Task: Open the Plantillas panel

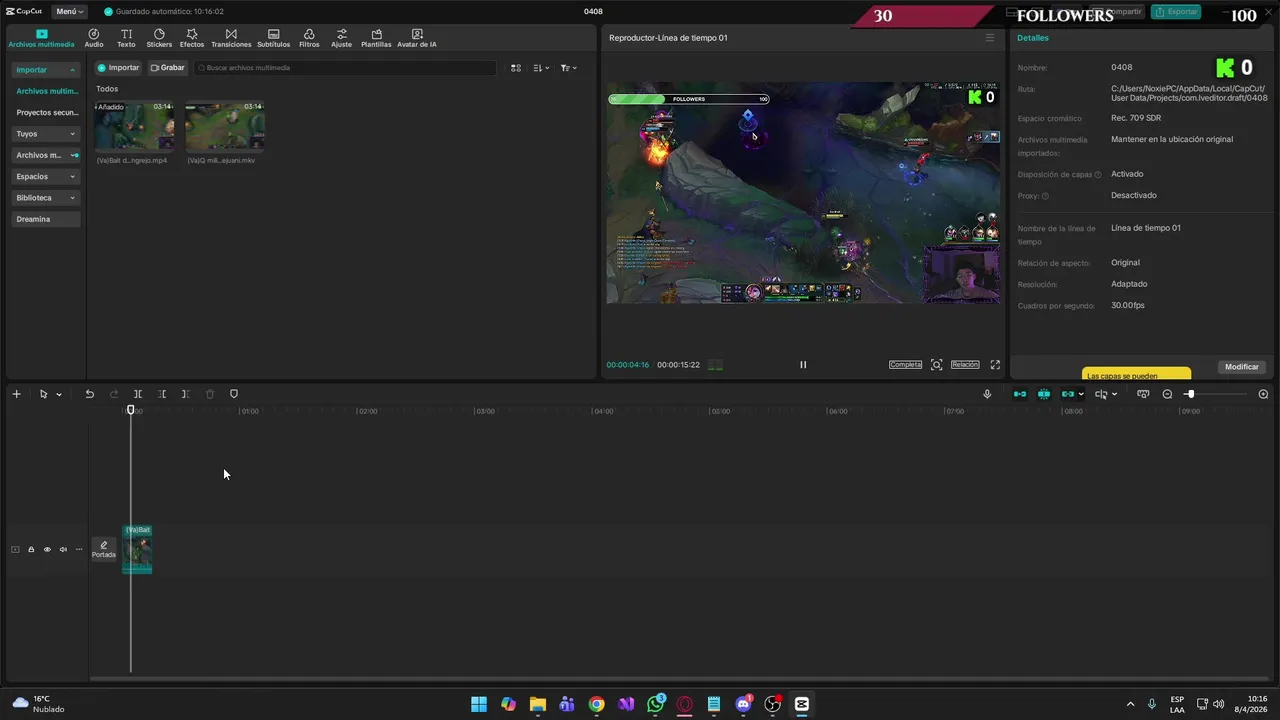Action: coord(376,38)
